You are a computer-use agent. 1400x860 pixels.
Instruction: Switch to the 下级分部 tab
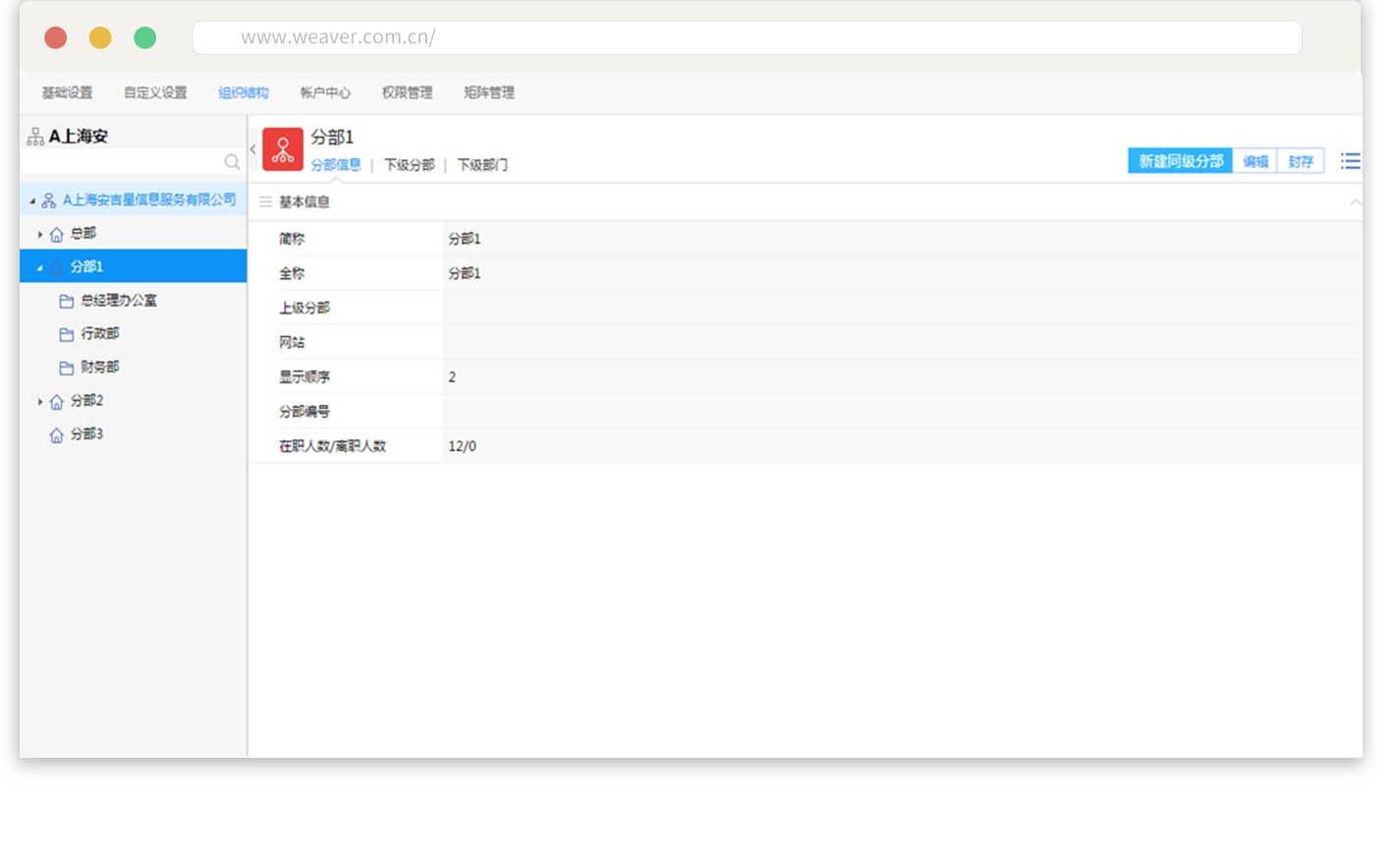[x=409, y=165]
